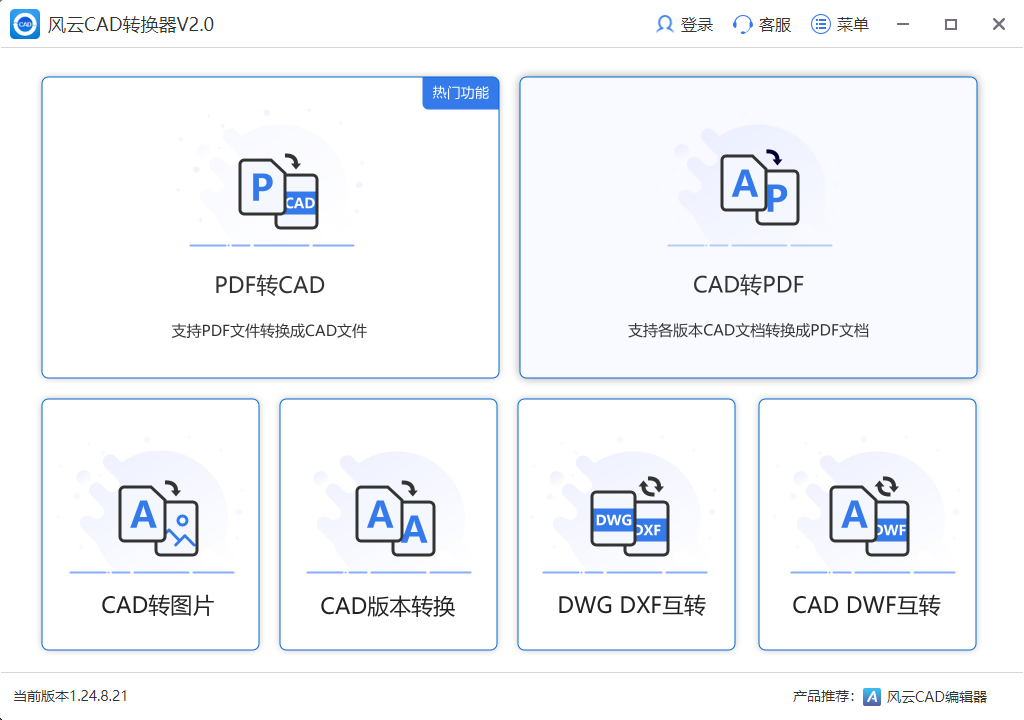This screenshot has width=1024, height=720.
Task: Click the 风云CAD编辑器 product icon
Action: (x=872, y=697)
